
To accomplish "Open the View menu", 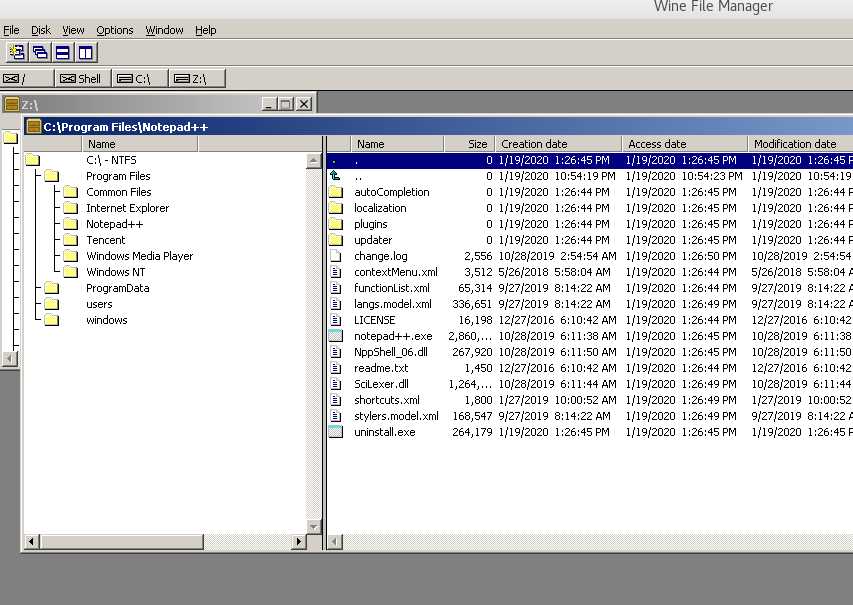I will [x=73, y=30].
